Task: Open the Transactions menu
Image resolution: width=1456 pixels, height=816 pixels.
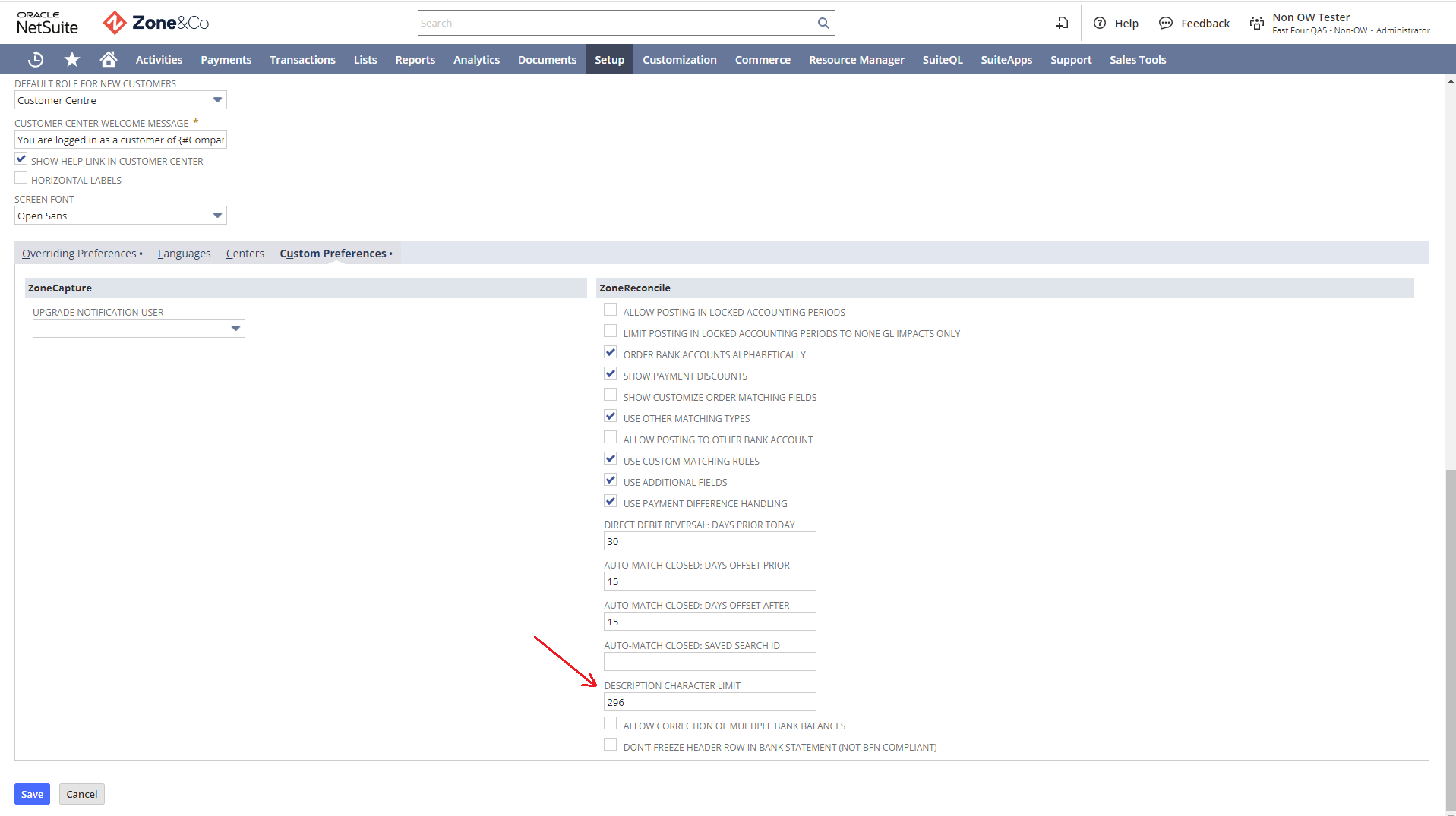Action: [x=302, y=60]
